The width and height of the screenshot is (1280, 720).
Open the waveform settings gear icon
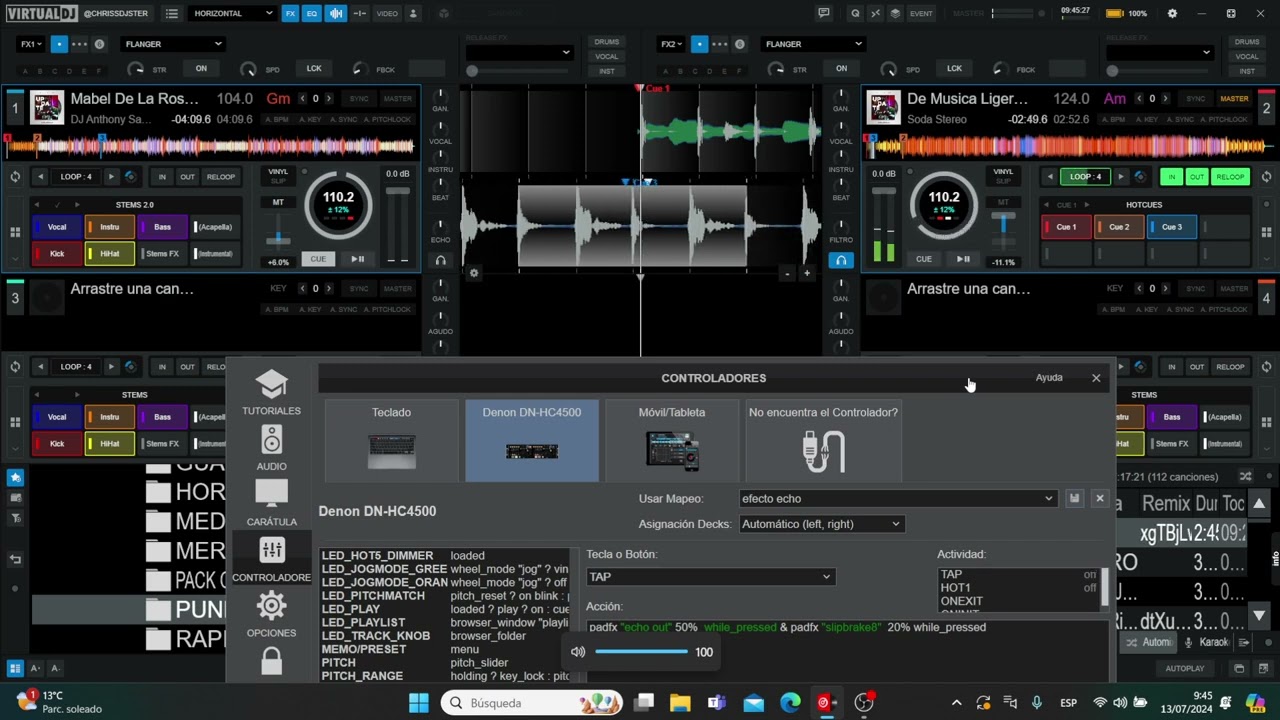point(474,273)
